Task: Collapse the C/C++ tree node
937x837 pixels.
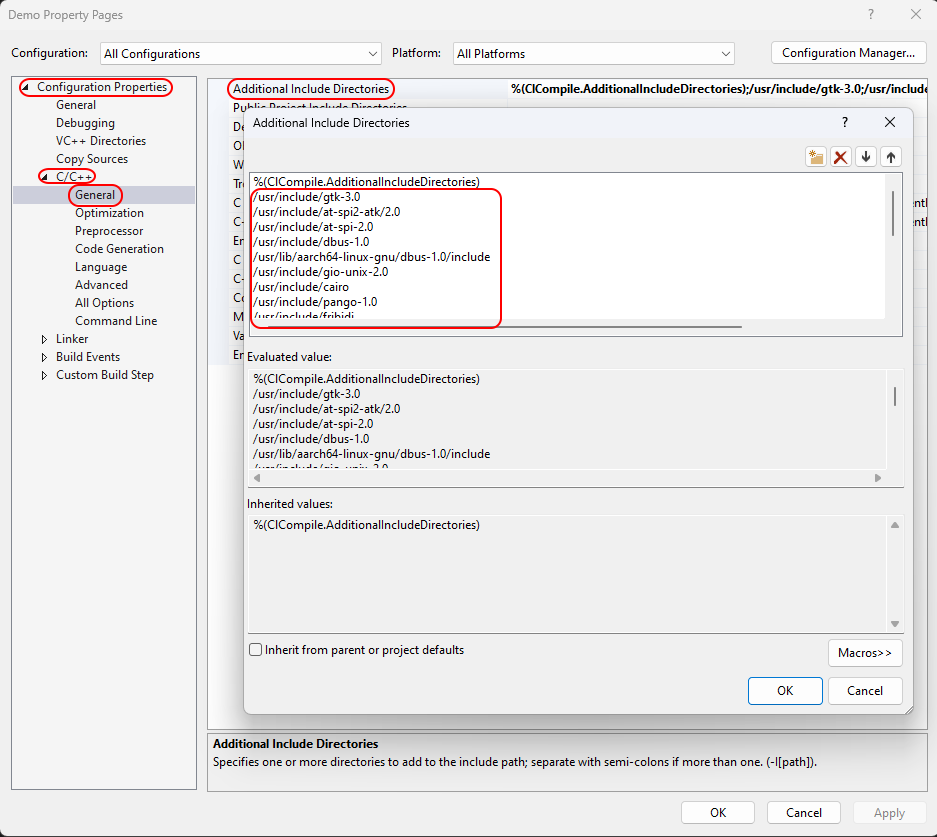Action: click(44, 177)
